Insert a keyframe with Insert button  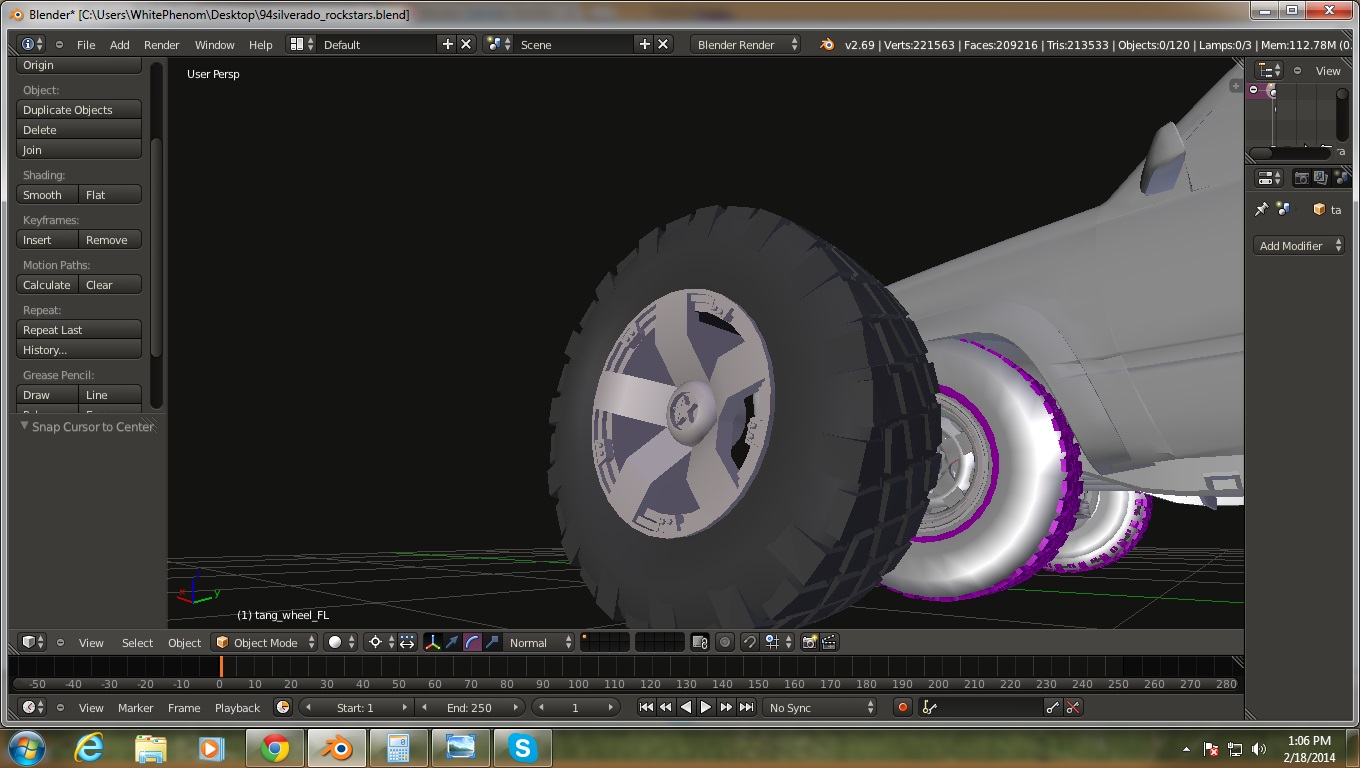[x=48, y=240]
